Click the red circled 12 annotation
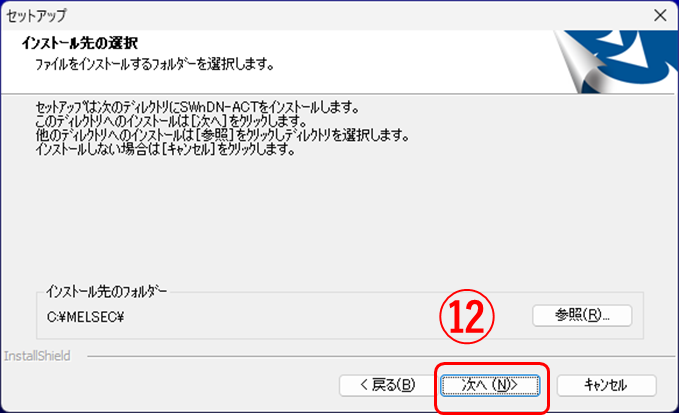 coord(467,317)
